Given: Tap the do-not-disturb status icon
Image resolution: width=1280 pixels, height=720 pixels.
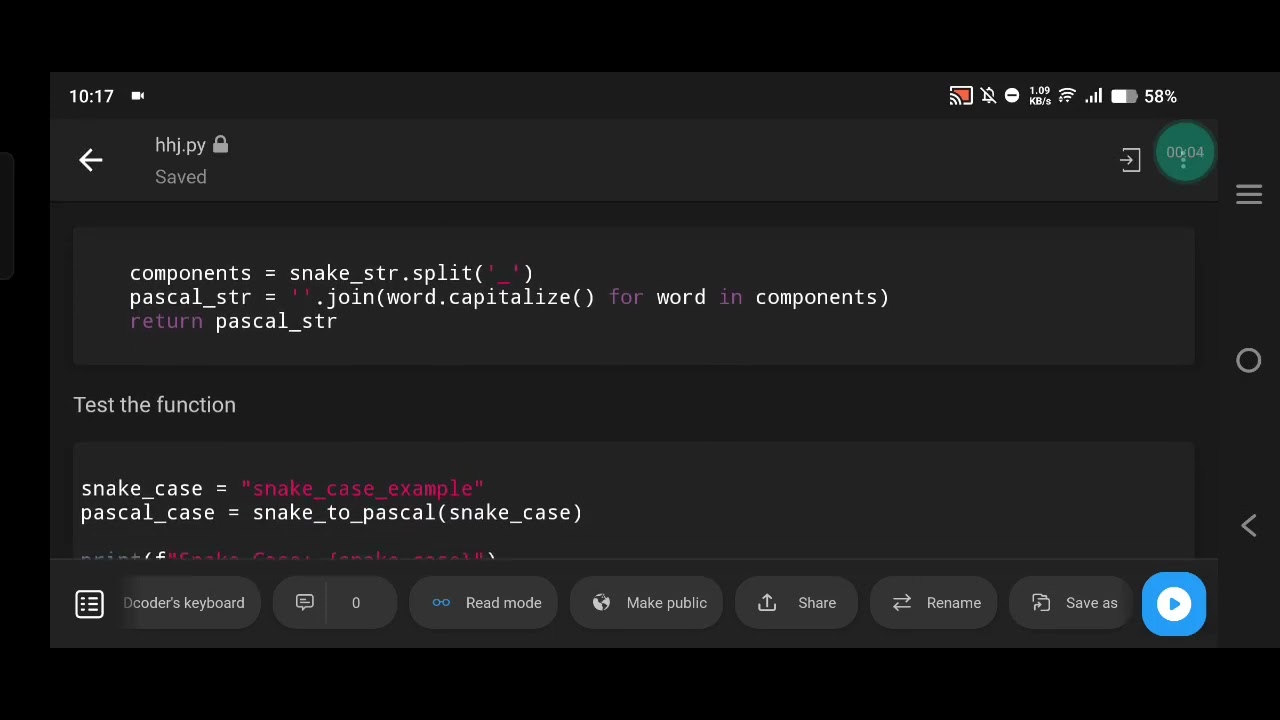Looking at the screenshot, I should point(1012,96).
